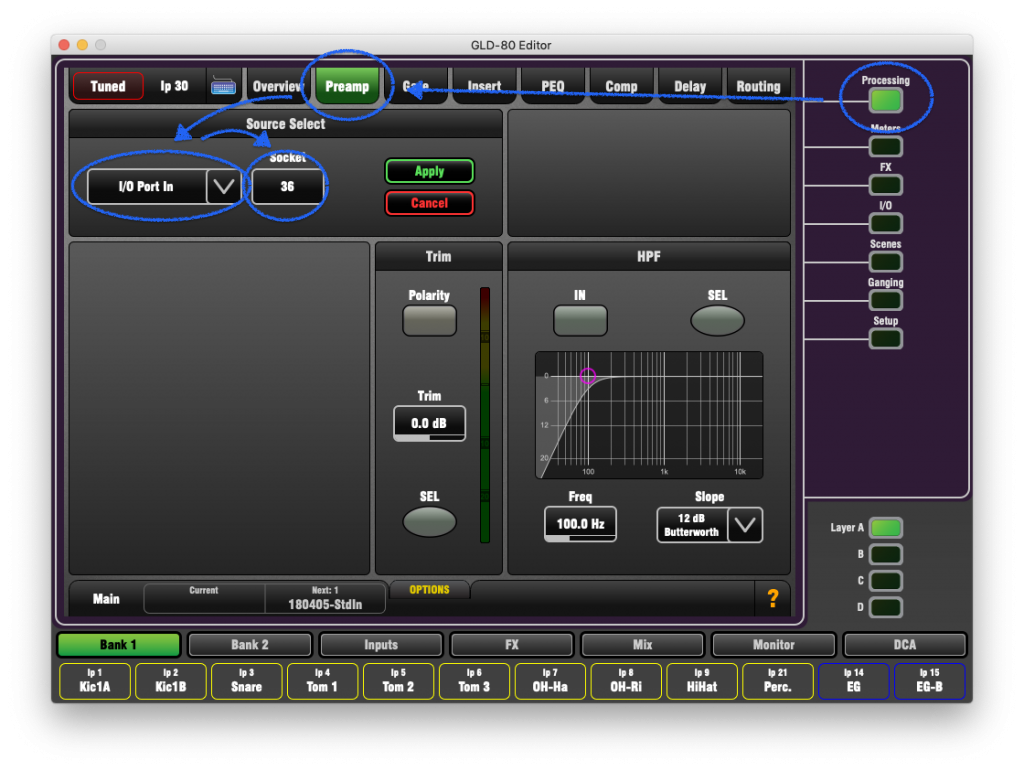Show the DCA strip bank

(904, 644)
